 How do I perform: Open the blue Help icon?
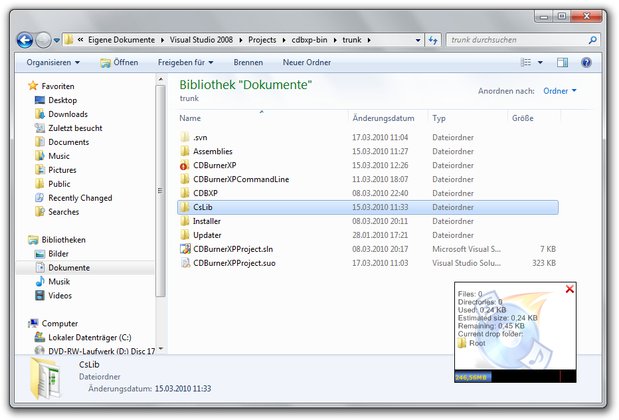click(x=586, y=62)
